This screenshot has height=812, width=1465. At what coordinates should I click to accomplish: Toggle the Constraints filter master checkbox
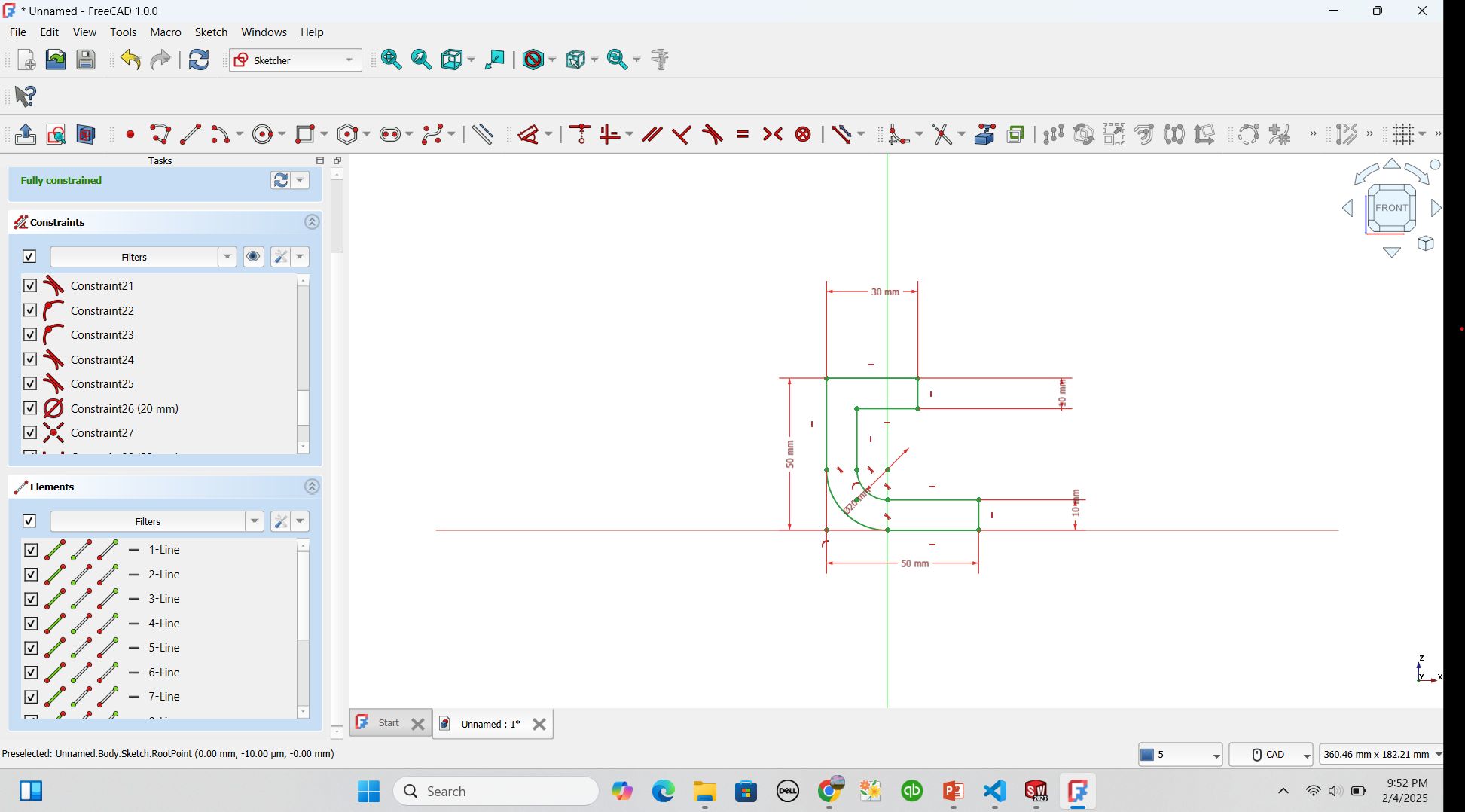pos(29,257)
